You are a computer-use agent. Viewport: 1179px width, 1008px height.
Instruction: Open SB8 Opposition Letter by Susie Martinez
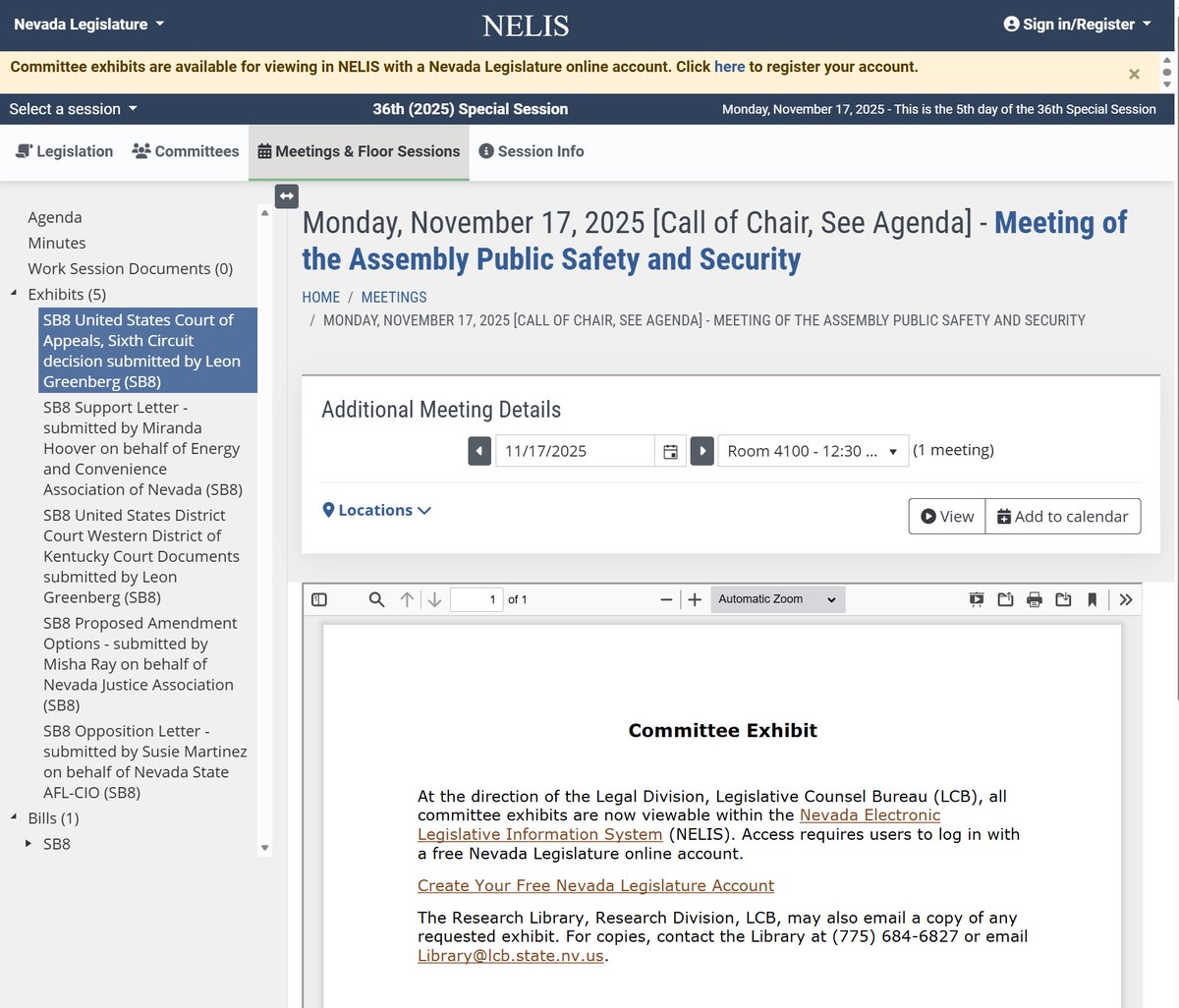tap(147, 761)
